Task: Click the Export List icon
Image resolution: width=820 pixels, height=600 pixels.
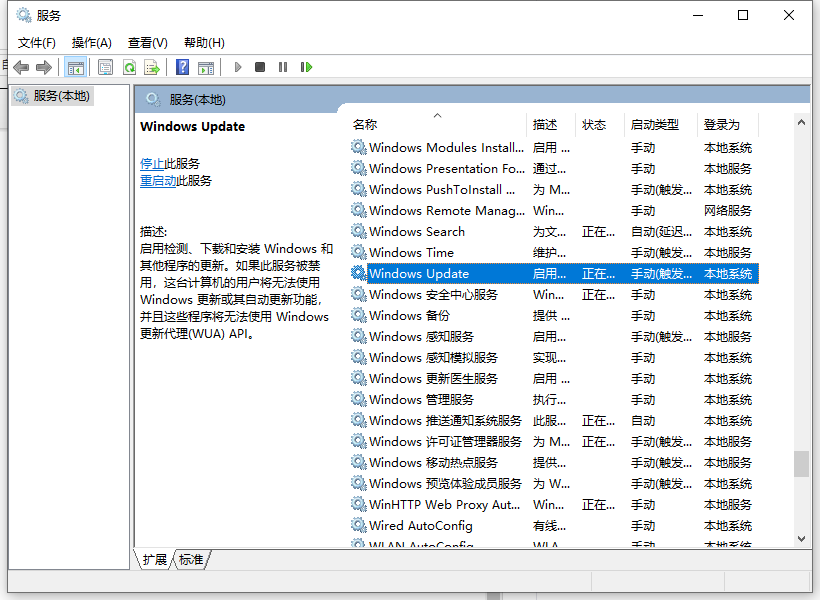Action: [x=153, y=66]
